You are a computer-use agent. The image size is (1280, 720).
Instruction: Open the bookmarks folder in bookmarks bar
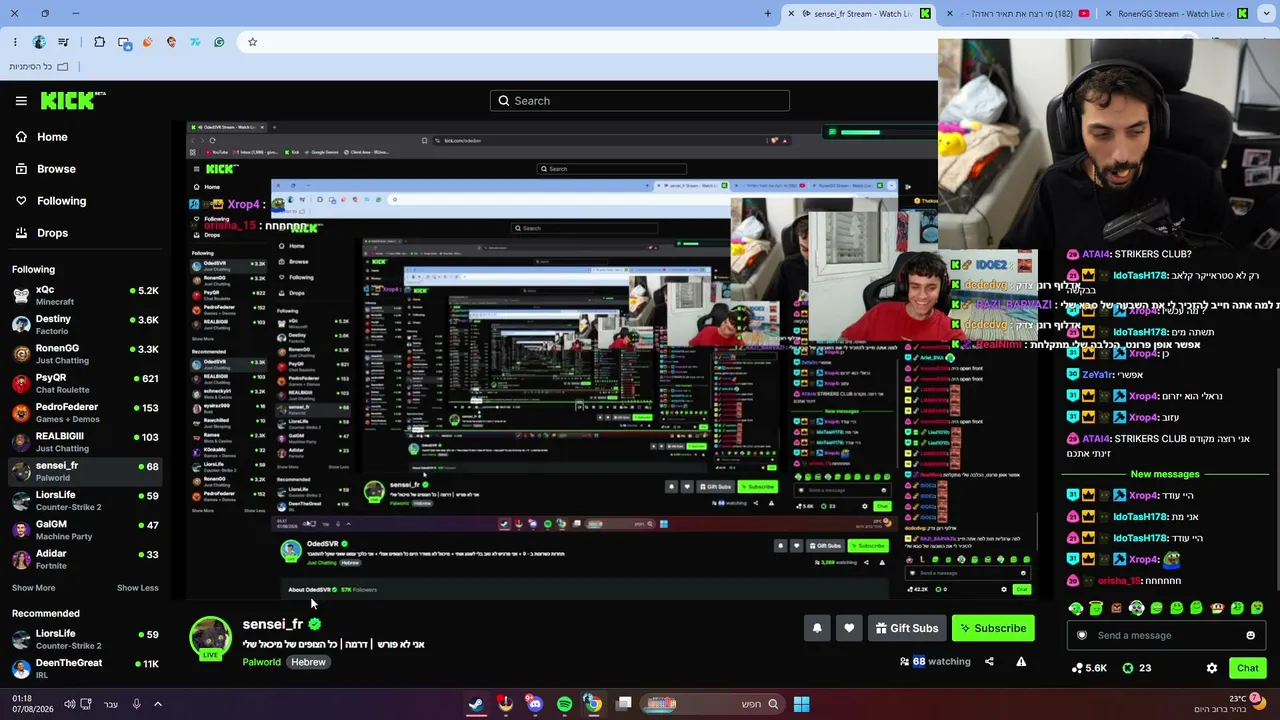coord(39,66)
